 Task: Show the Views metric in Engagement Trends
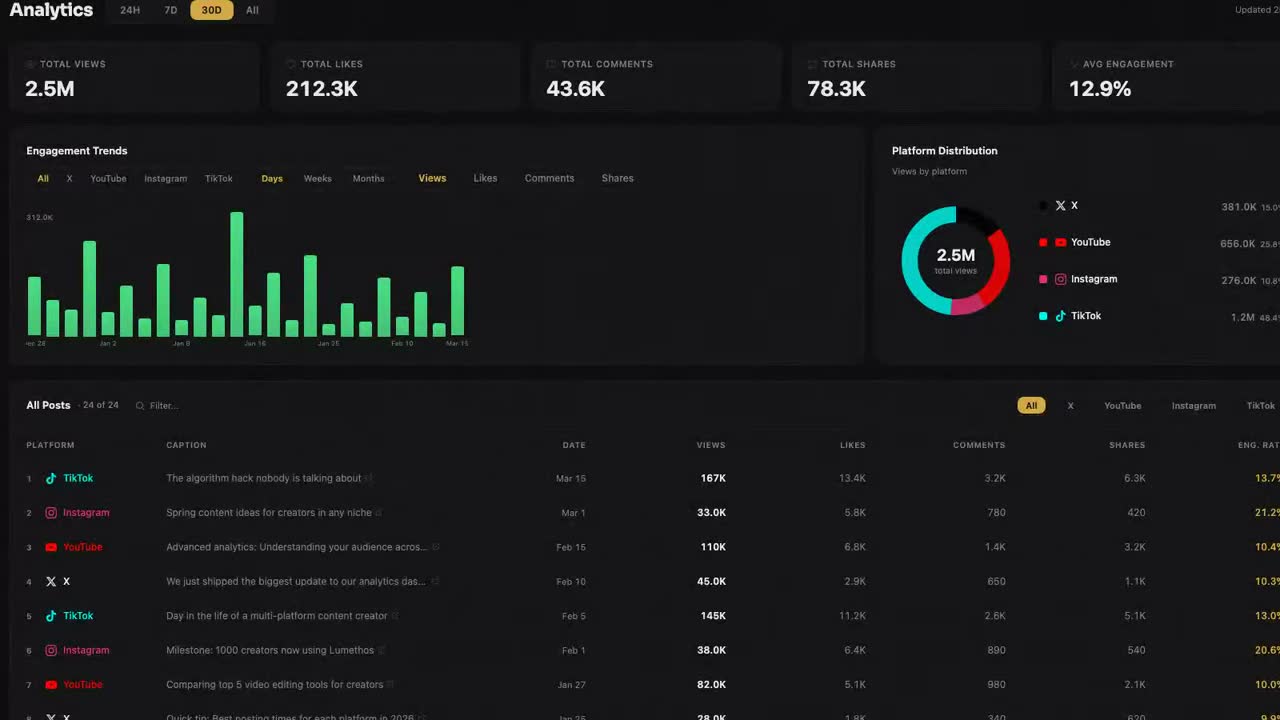432,178
